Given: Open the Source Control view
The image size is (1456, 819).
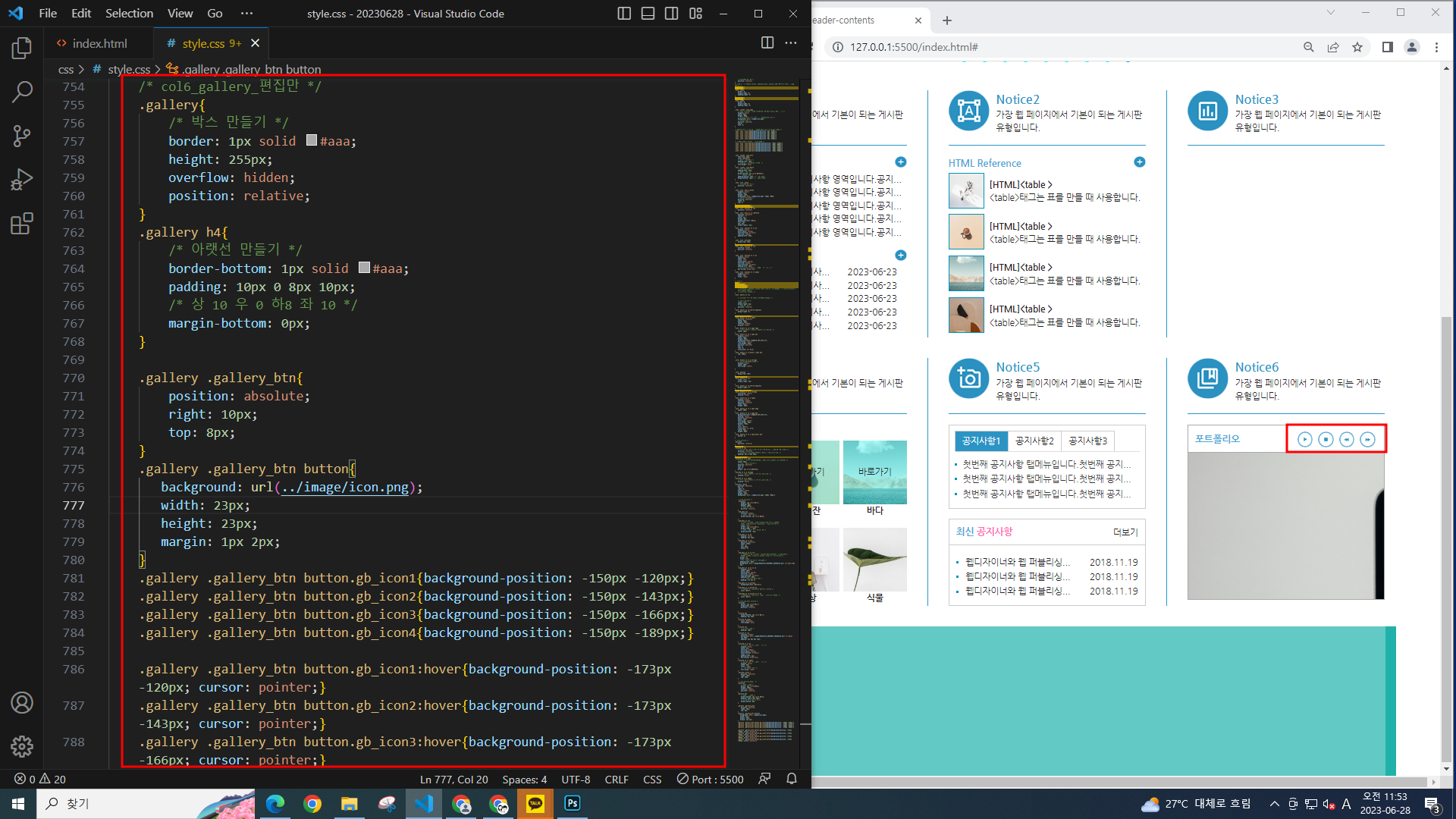Looking at the screenshot, I should tap(22, 136).
